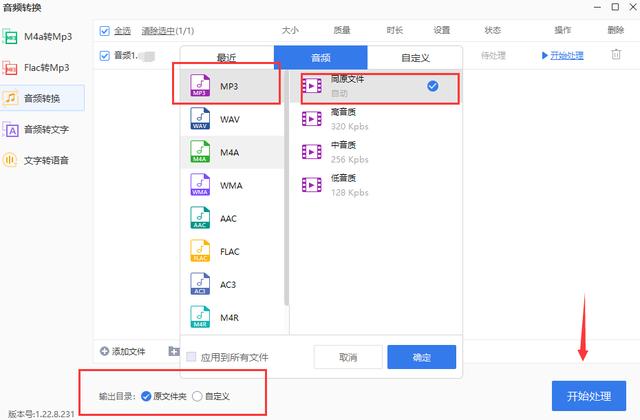Select the WMA format label
Screen dimensions: 640x420
pos(231,186)
